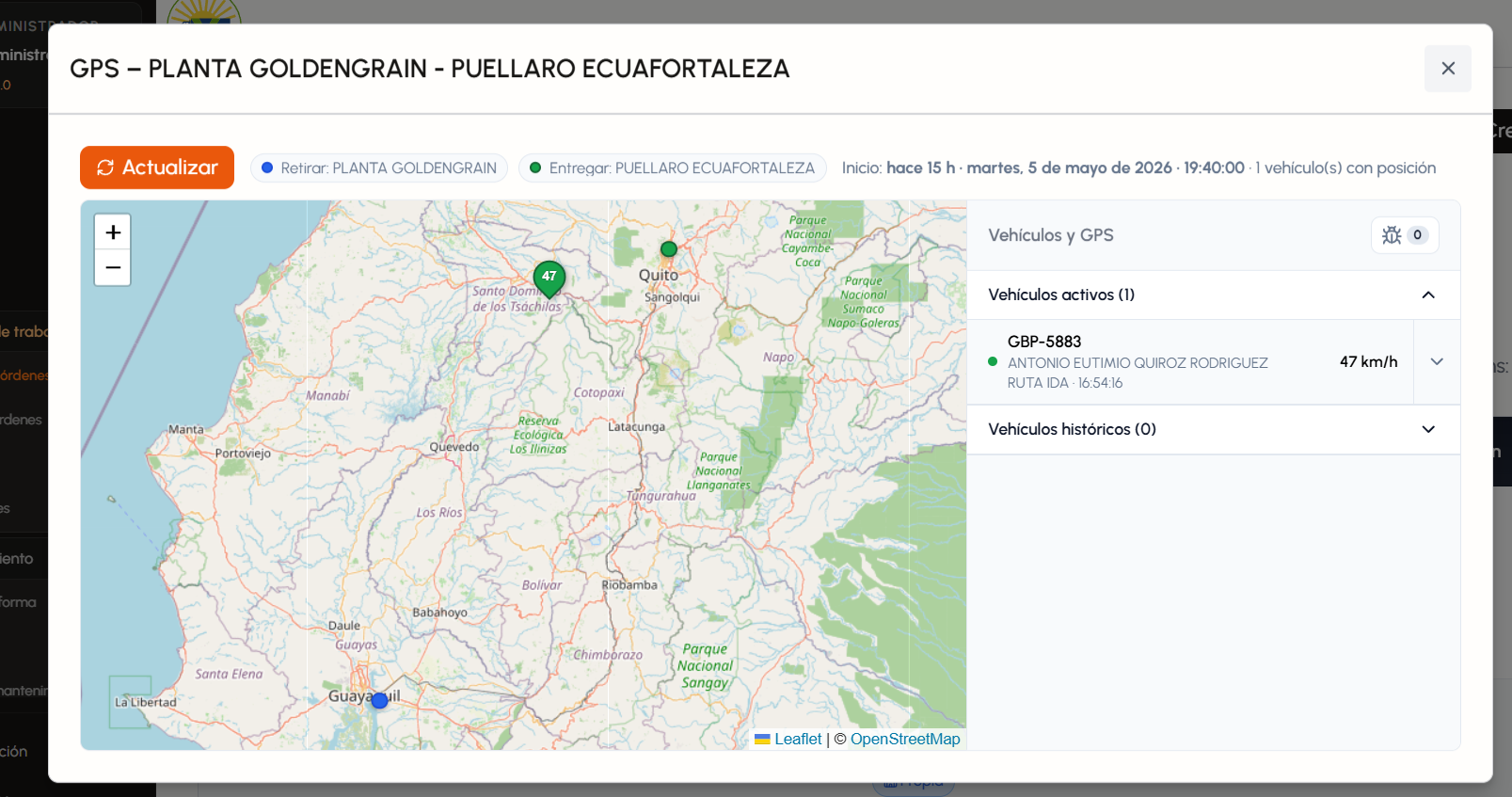This screenshot has width=1512, height=797.
Task: Click the trip start time info text
Action: coord(1138,167)
